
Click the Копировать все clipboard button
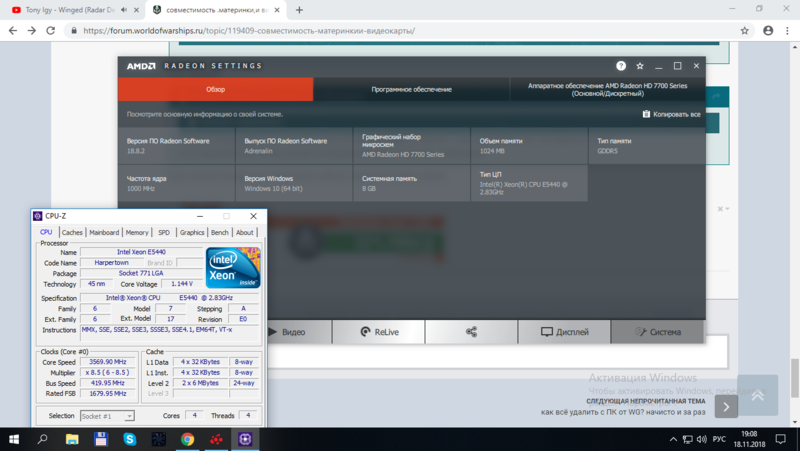[x=671, y=114]
